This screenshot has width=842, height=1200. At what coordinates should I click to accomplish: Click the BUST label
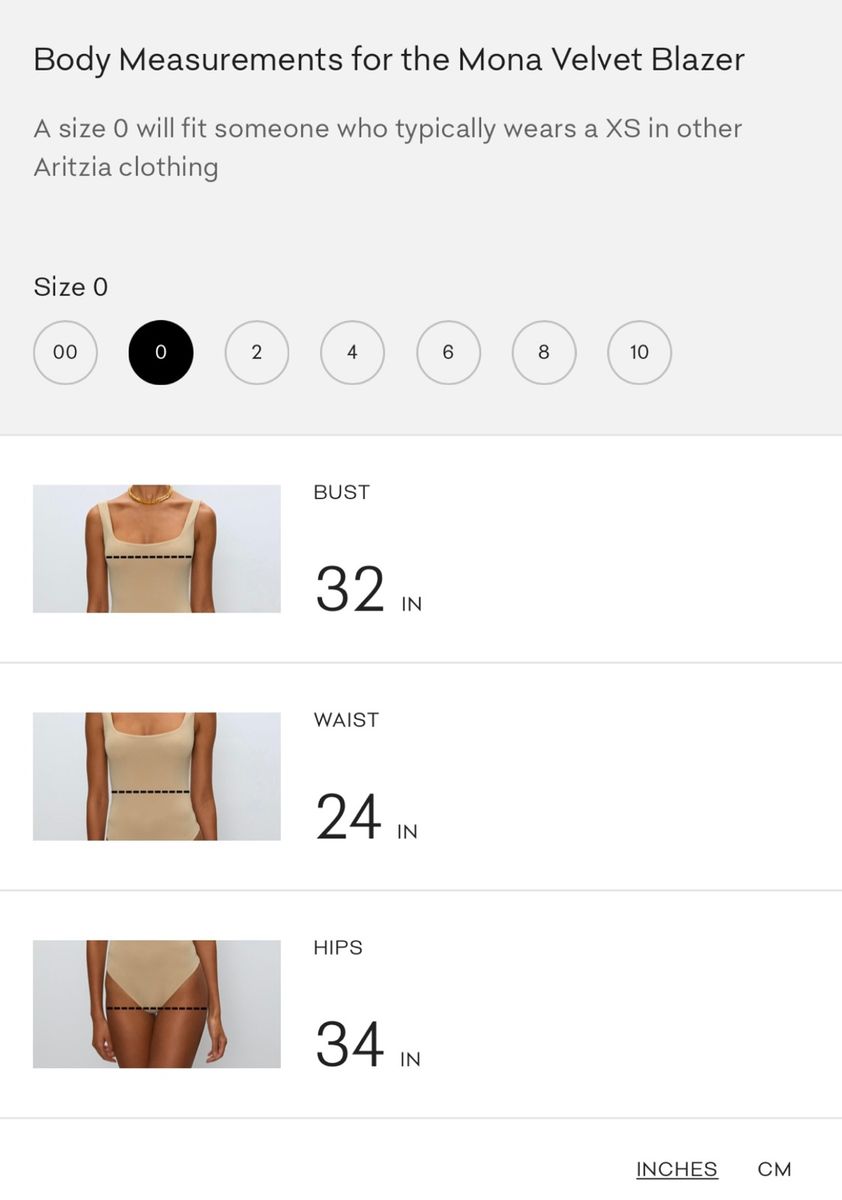pyautogui.click(x=342, y=492)
